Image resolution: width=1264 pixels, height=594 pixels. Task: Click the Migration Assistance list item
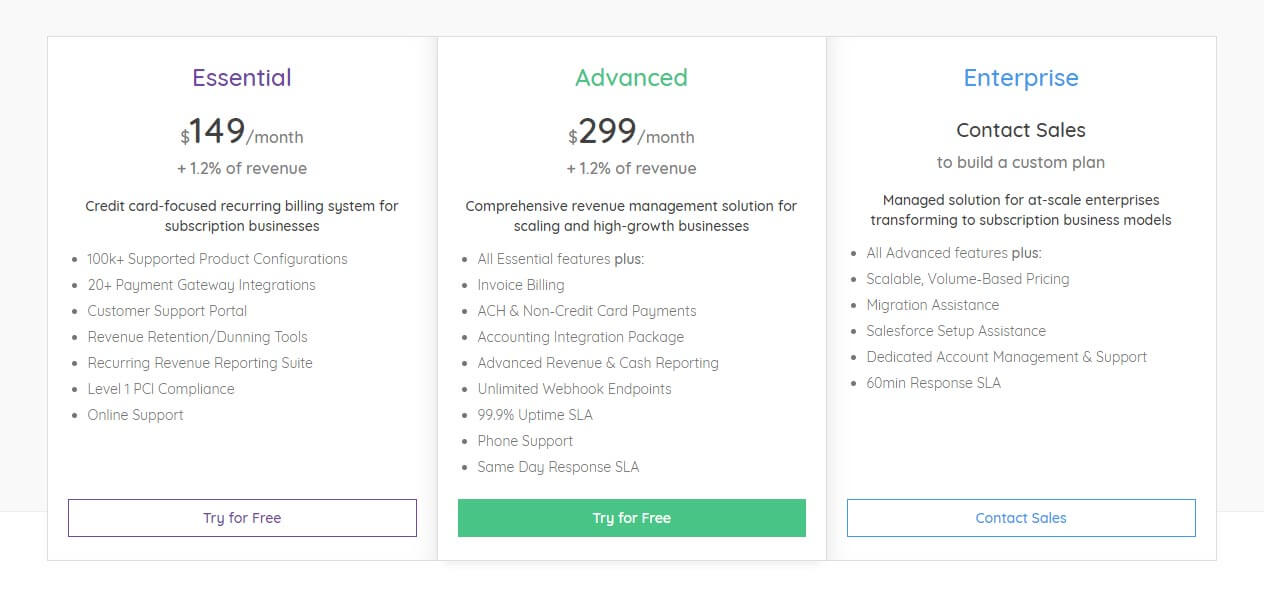933,305
